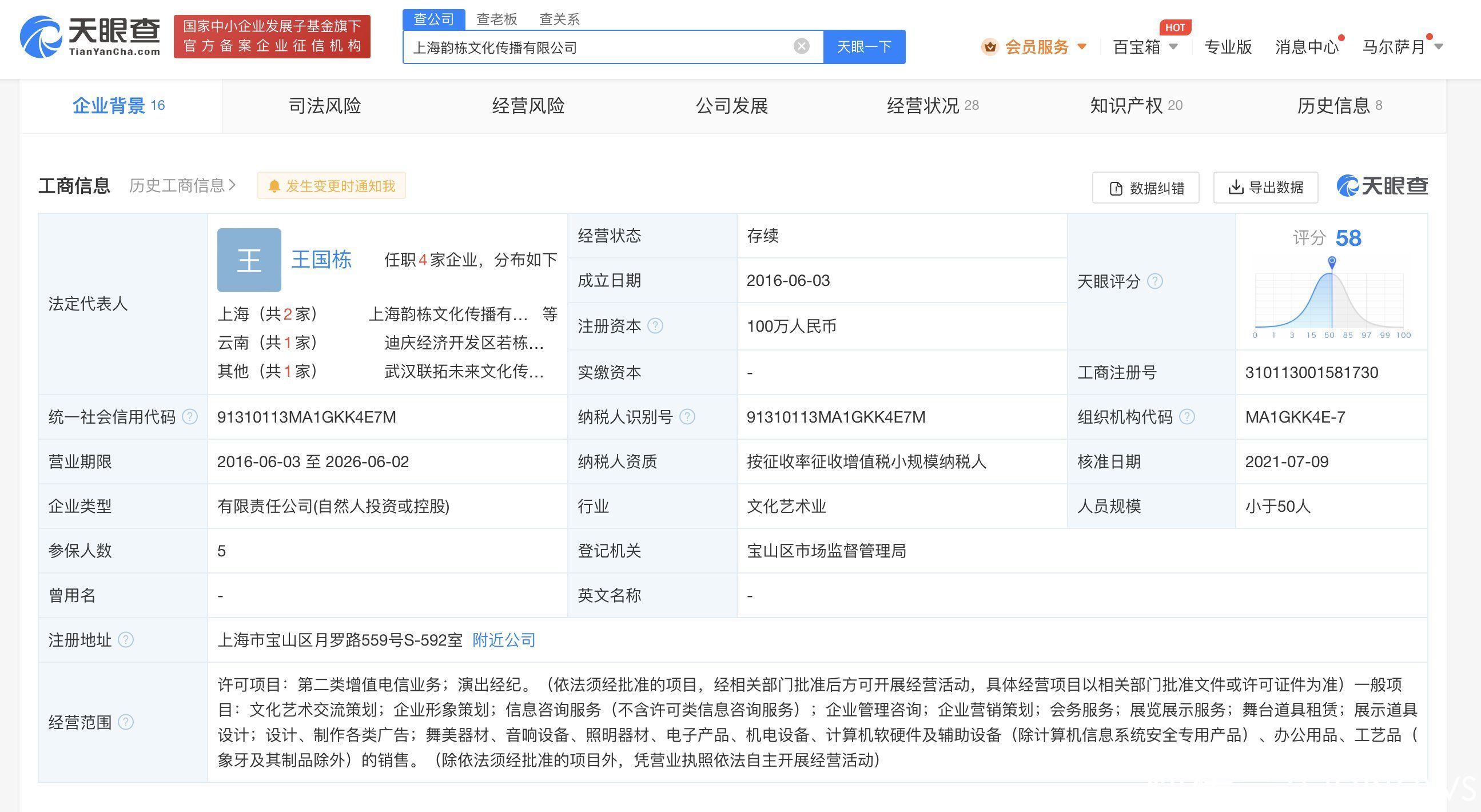Image resolution: width=1481 pixels, height=812 pixels.
Task: Switch to 查关系 search tab
Action: (x=559, y=19)
